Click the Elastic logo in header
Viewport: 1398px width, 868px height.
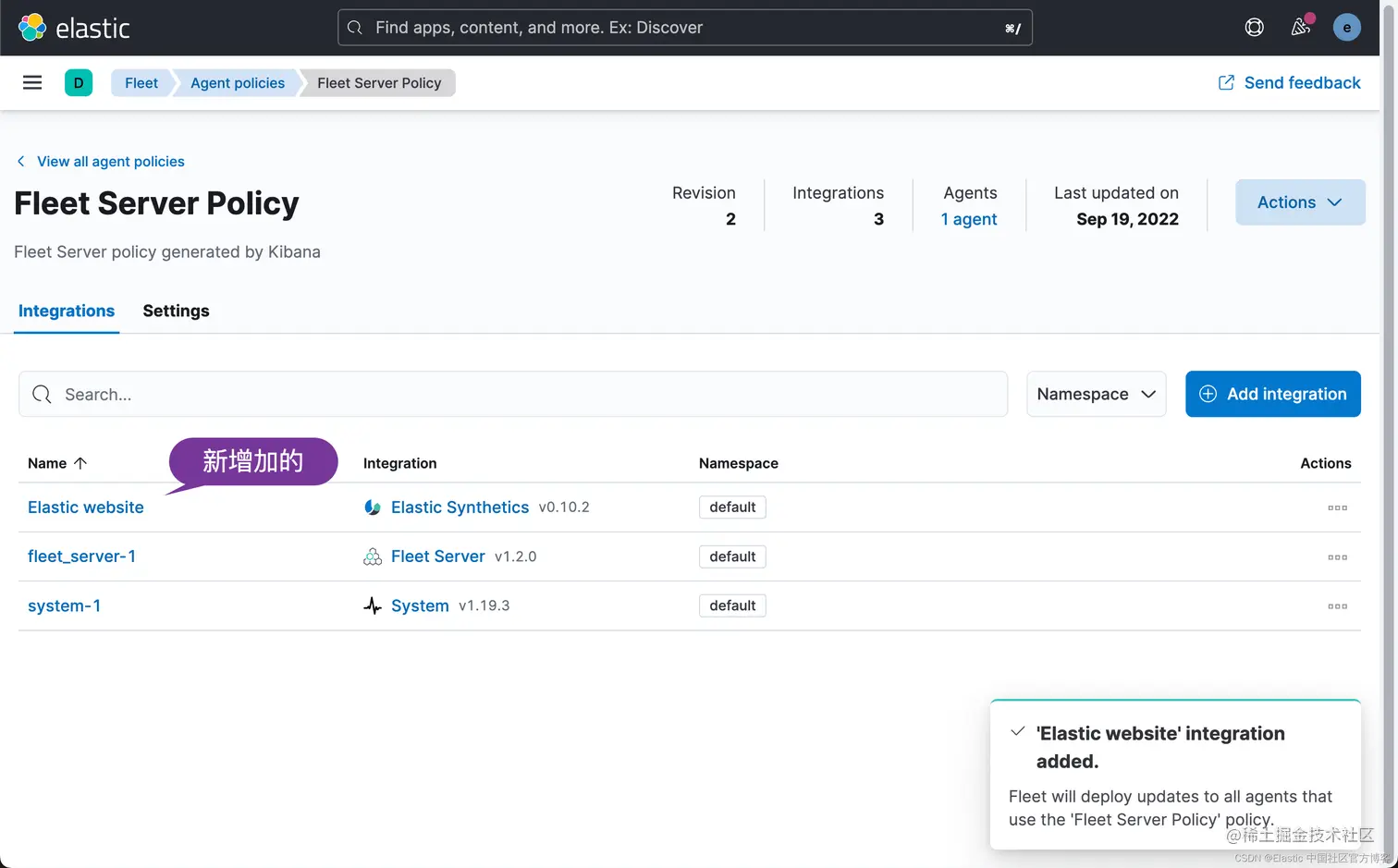(74, 28)
